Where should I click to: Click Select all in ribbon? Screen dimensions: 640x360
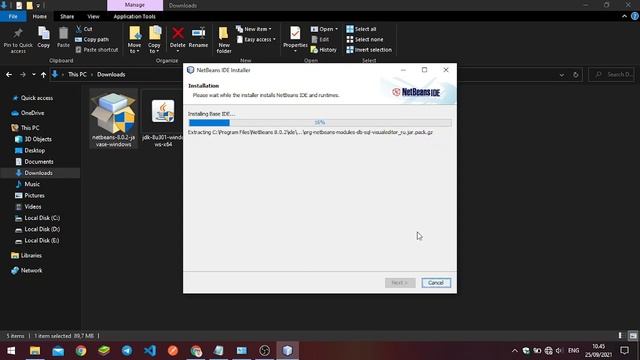361,29
